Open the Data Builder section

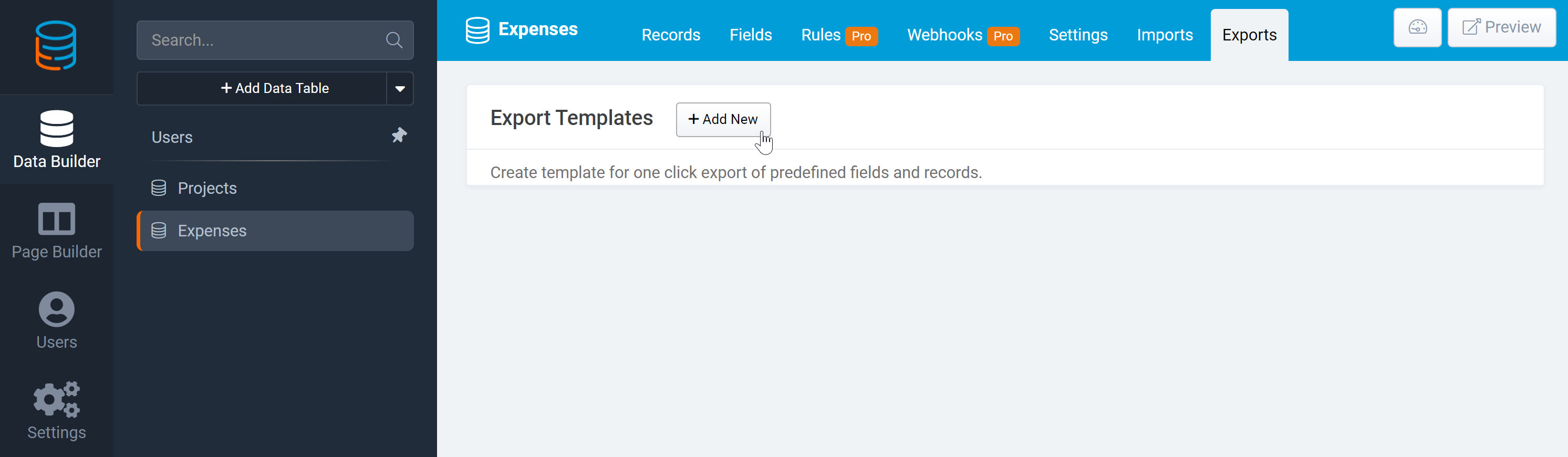point(57,139)
